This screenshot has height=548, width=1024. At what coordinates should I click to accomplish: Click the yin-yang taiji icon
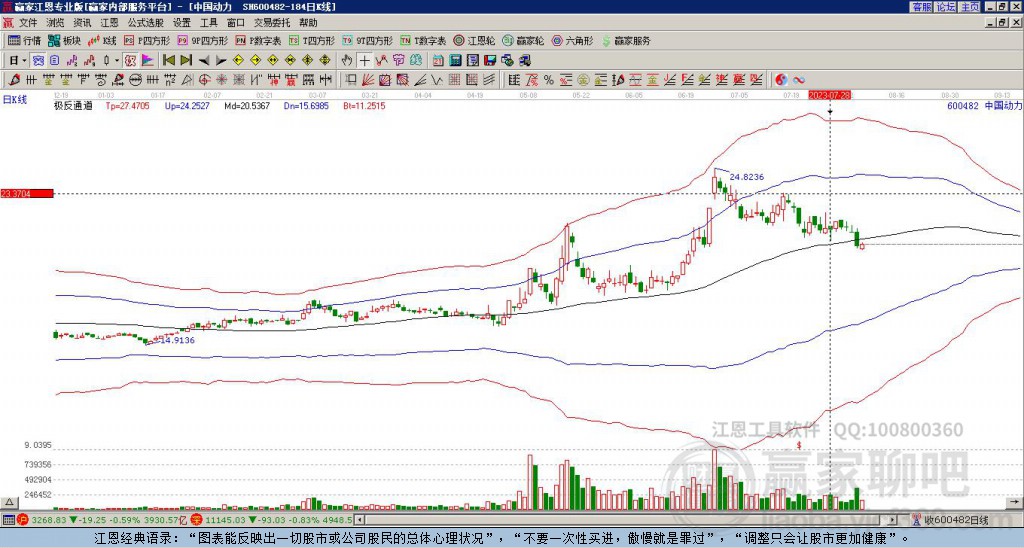click(782, 79)
